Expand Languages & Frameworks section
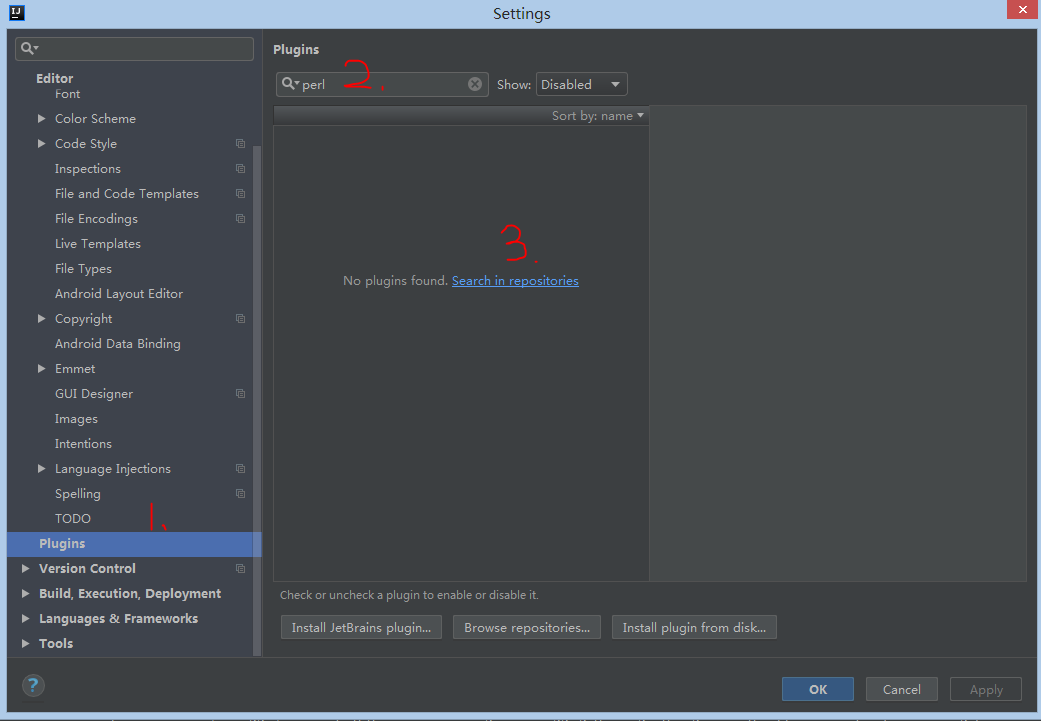This screenshot has width=1041, height=721. [x=25, y=619]
